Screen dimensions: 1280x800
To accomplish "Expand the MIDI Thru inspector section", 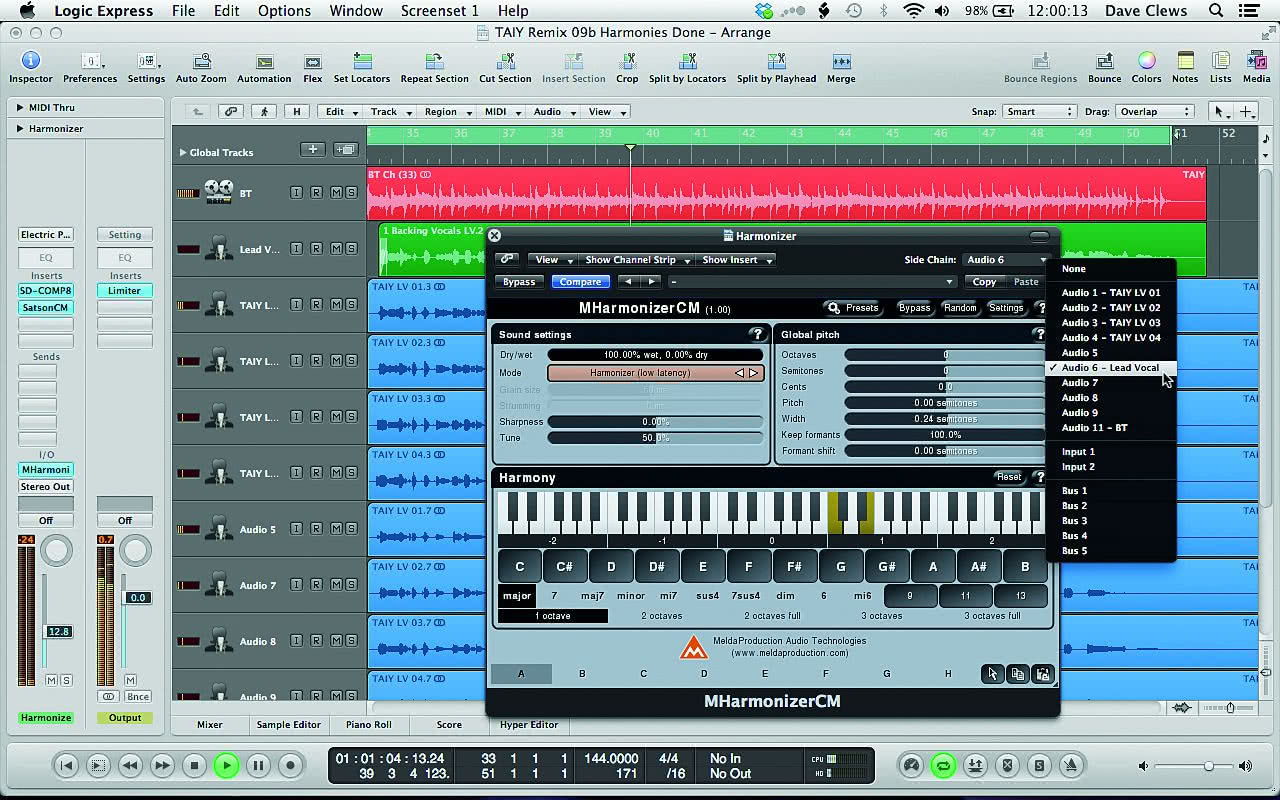I will 20,107.
